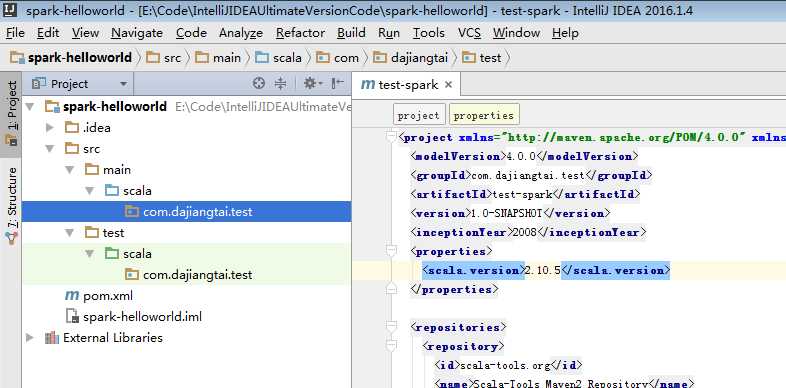Viewport: 786px width, 388px height.
Task: Collapse scala folder under main
Action: [x=90, y=191]
